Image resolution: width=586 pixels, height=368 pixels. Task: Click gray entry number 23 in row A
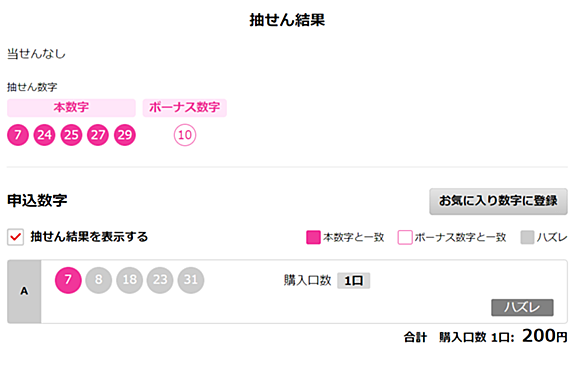(160, 280)
